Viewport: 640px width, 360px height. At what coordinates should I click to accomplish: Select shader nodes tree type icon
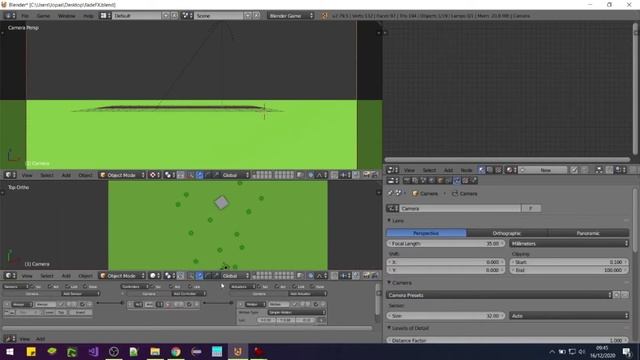click(x=482, y=170)
